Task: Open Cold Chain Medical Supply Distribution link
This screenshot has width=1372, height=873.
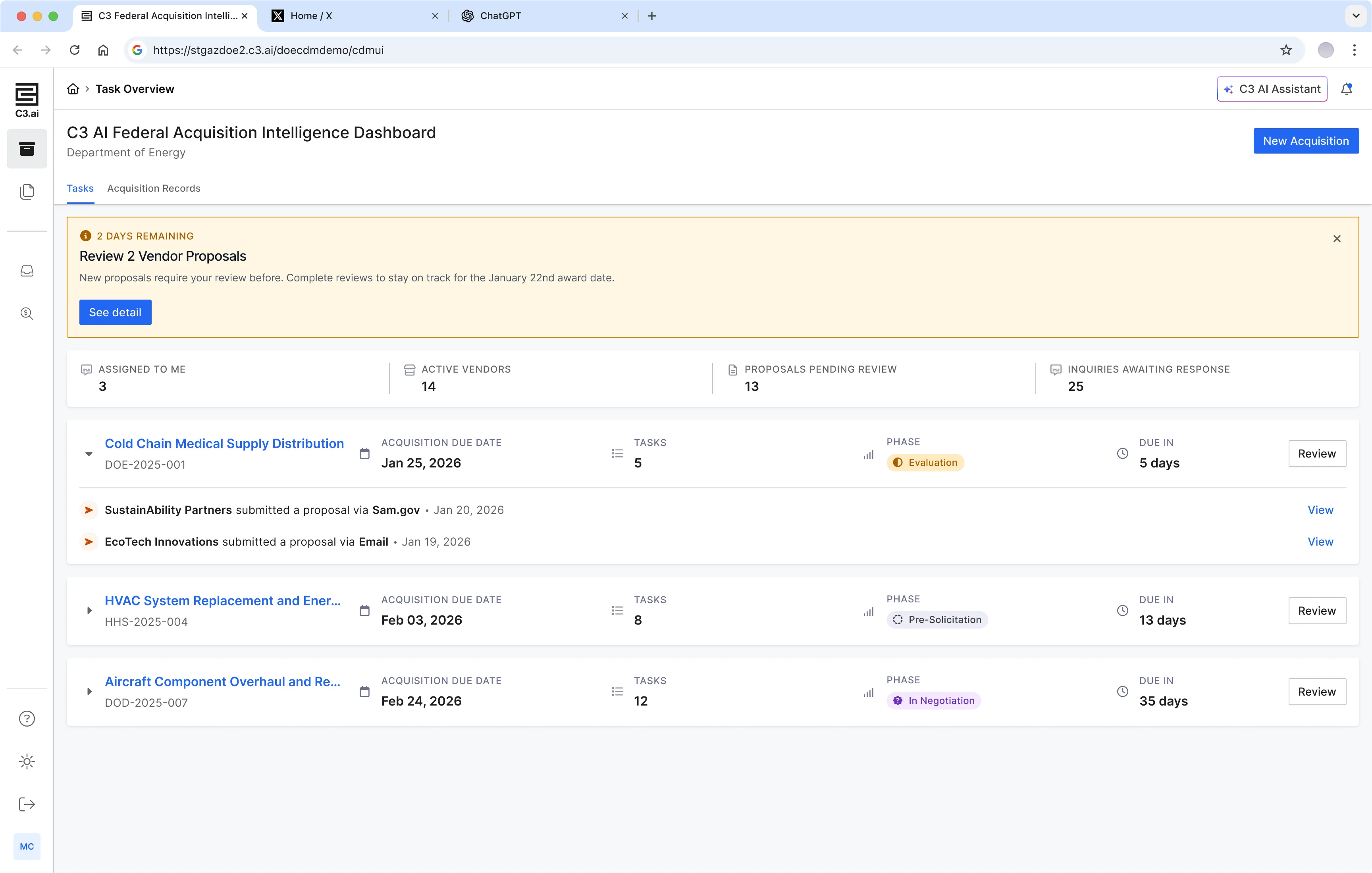Action: (x=224, y=444)
